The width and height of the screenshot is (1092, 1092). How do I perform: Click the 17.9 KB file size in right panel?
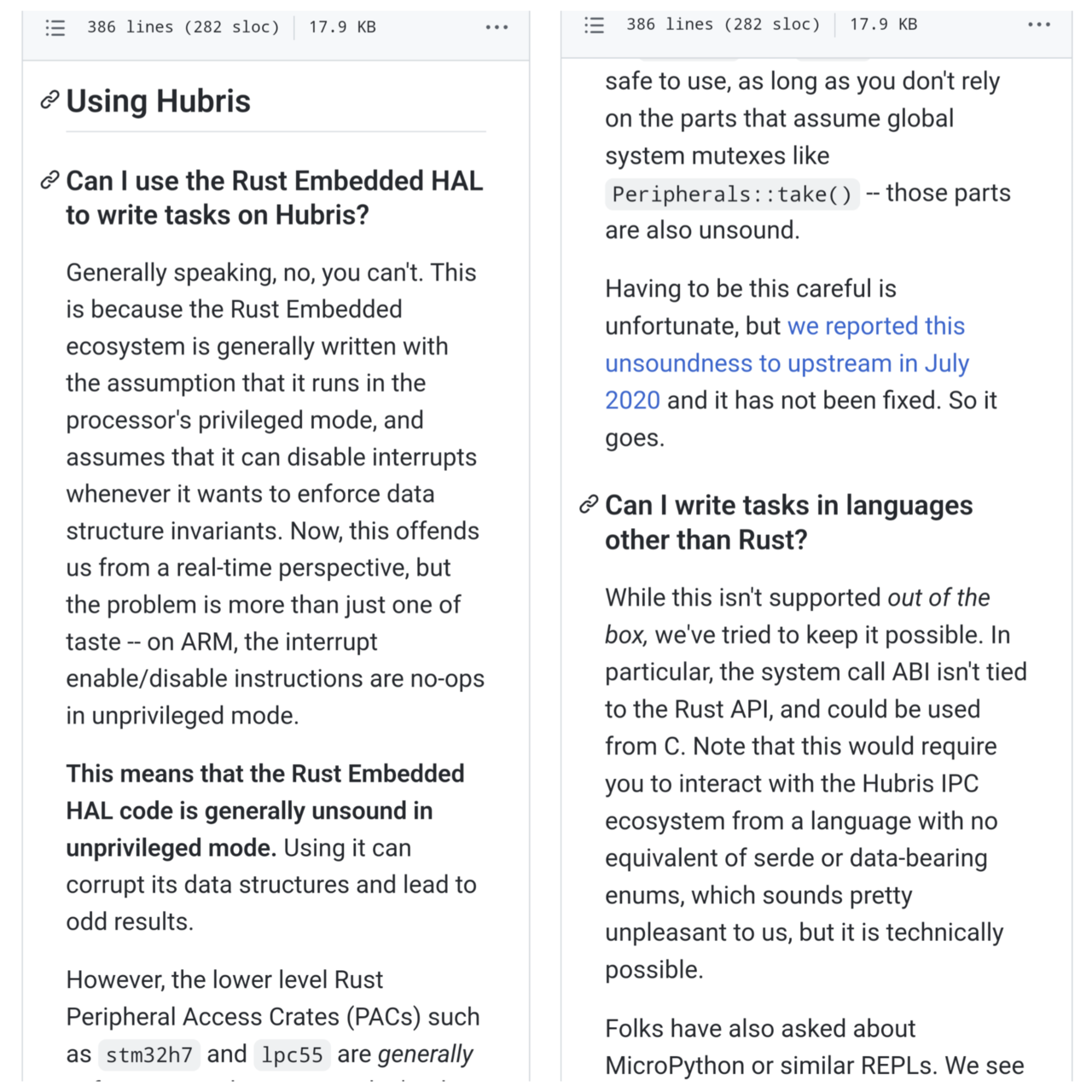point(883,25)
